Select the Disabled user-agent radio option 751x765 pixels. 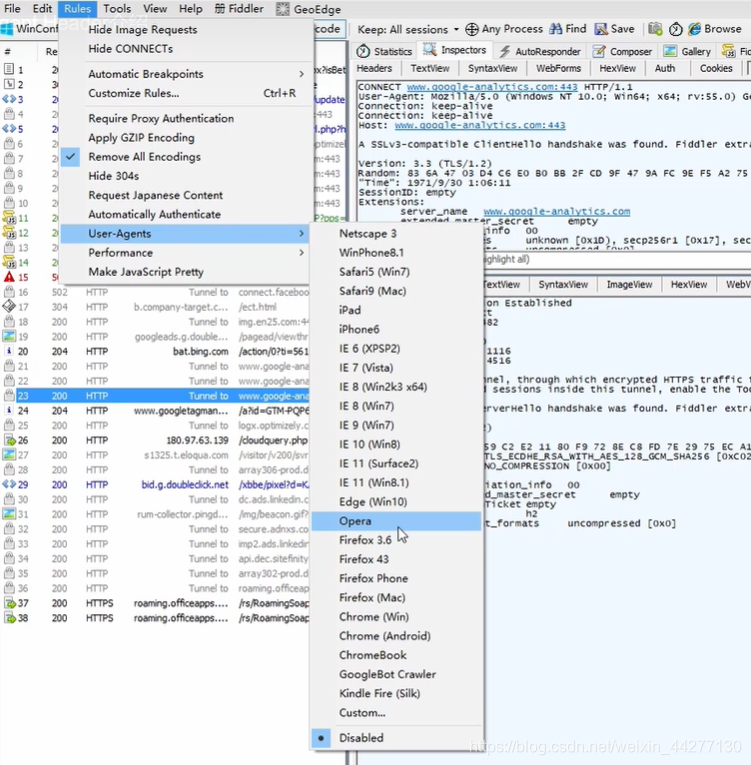396,738
